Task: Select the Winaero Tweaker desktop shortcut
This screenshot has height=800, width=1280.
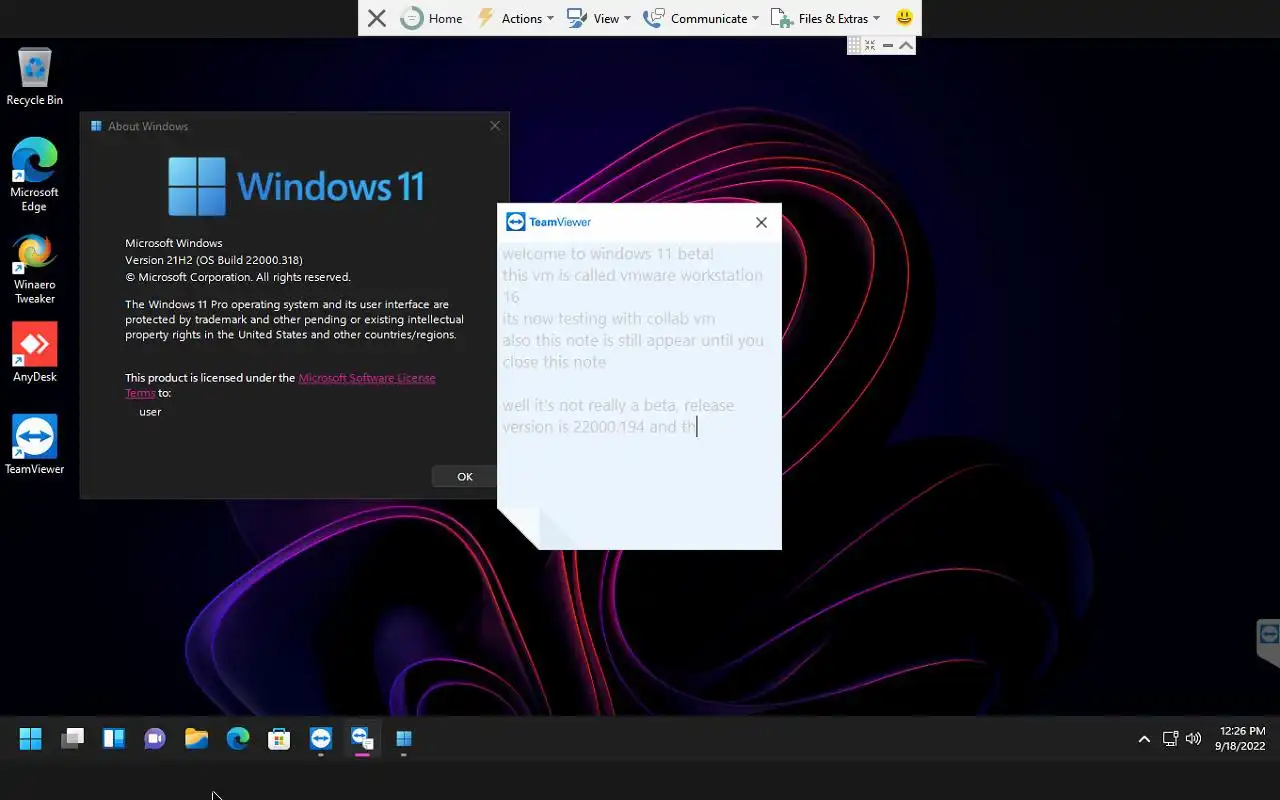Action: 35,269
